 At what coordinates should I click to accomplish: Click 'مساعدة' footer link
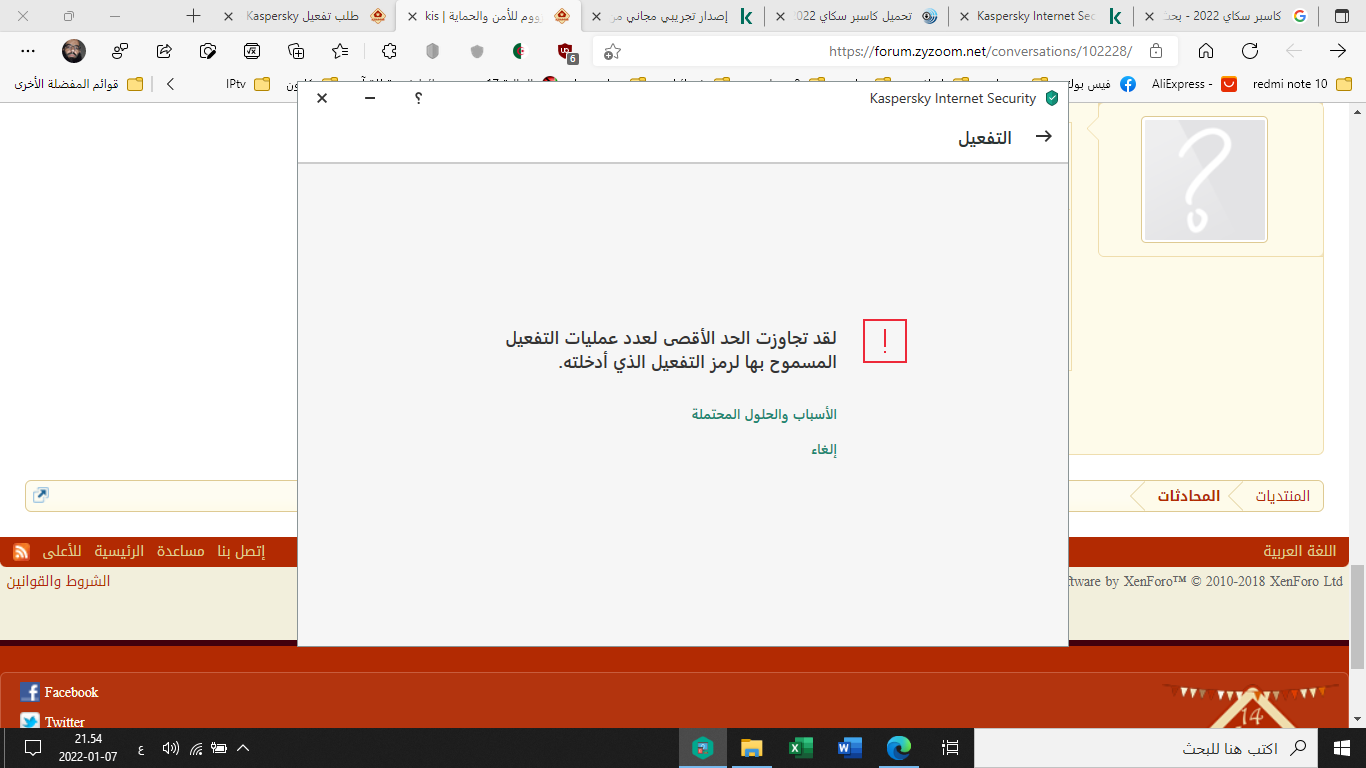click(x=181, y=551)
